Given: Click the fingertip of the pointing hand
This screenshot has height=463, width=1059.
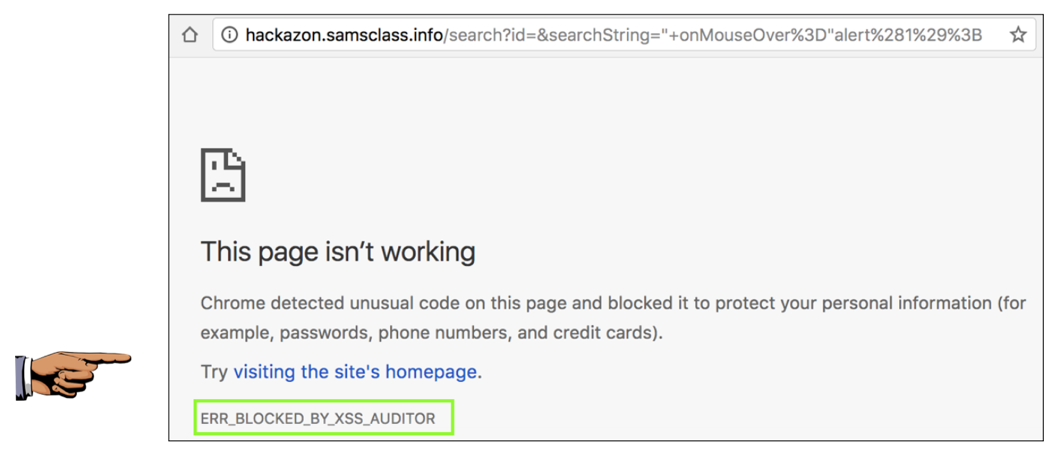Looking at the screenshot, I should [x=126, y=358].
